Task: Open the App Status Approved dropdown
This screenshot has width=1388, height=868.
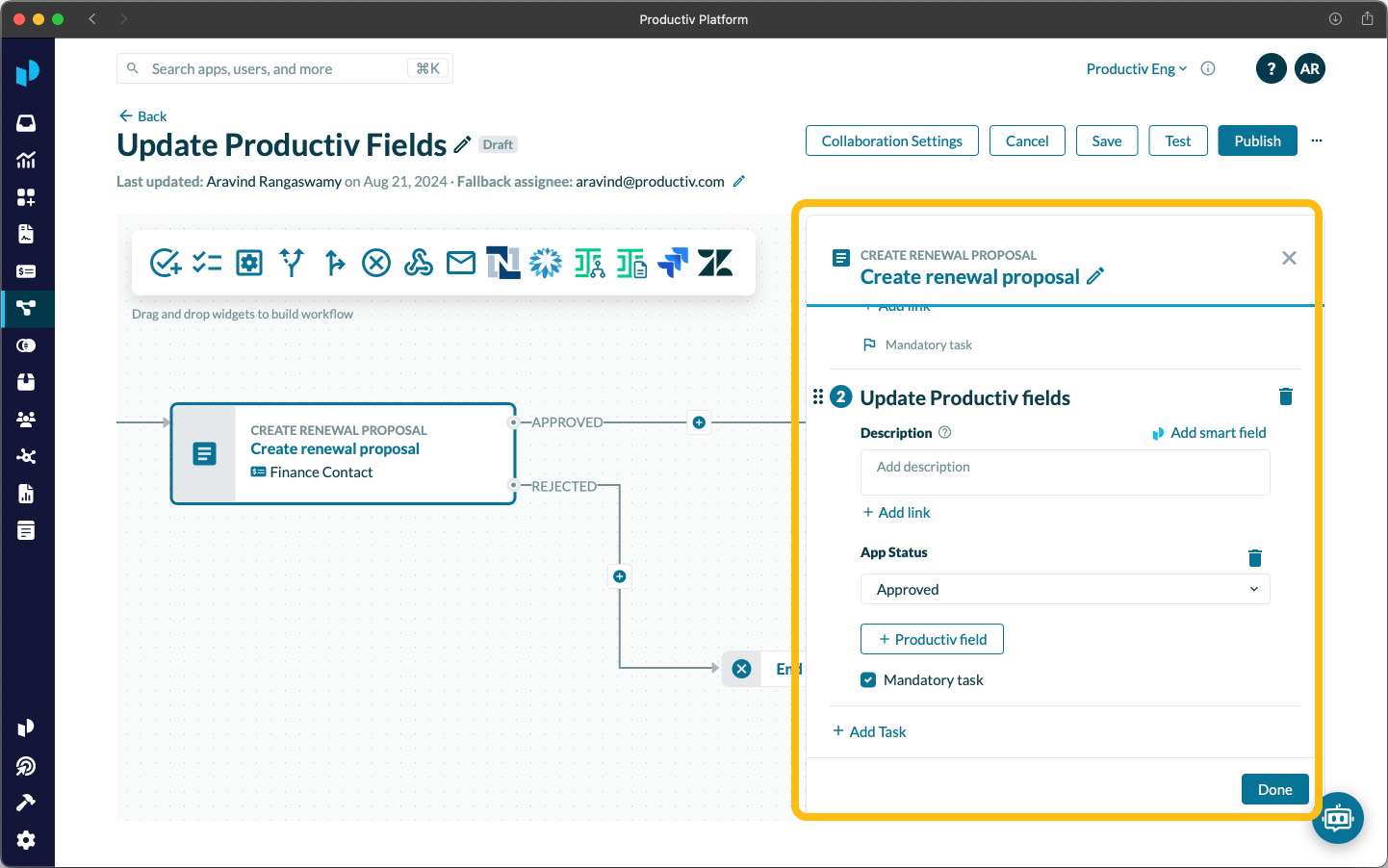Action: [1065, 589]
